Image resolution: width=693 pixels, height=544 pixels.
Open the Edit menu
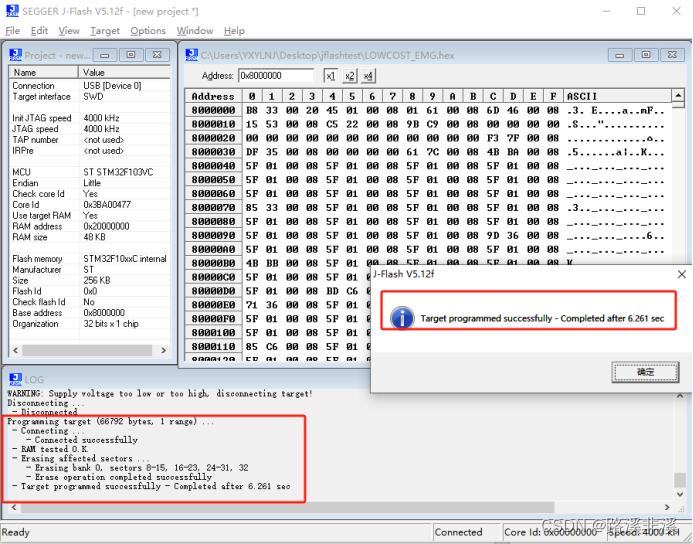click(x=39, y=30)
